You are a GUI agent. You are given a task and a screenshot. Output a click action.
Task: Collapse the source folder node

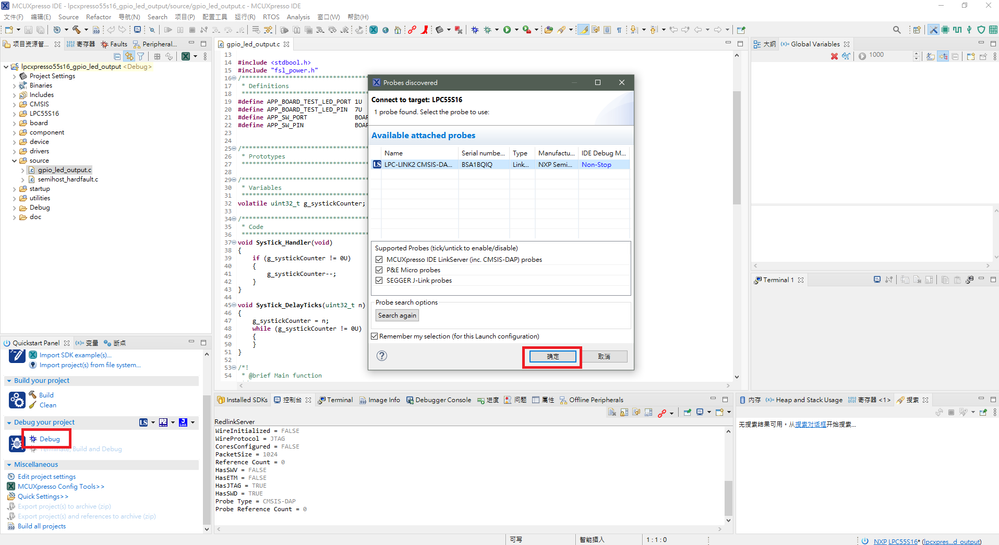(15, 161)
